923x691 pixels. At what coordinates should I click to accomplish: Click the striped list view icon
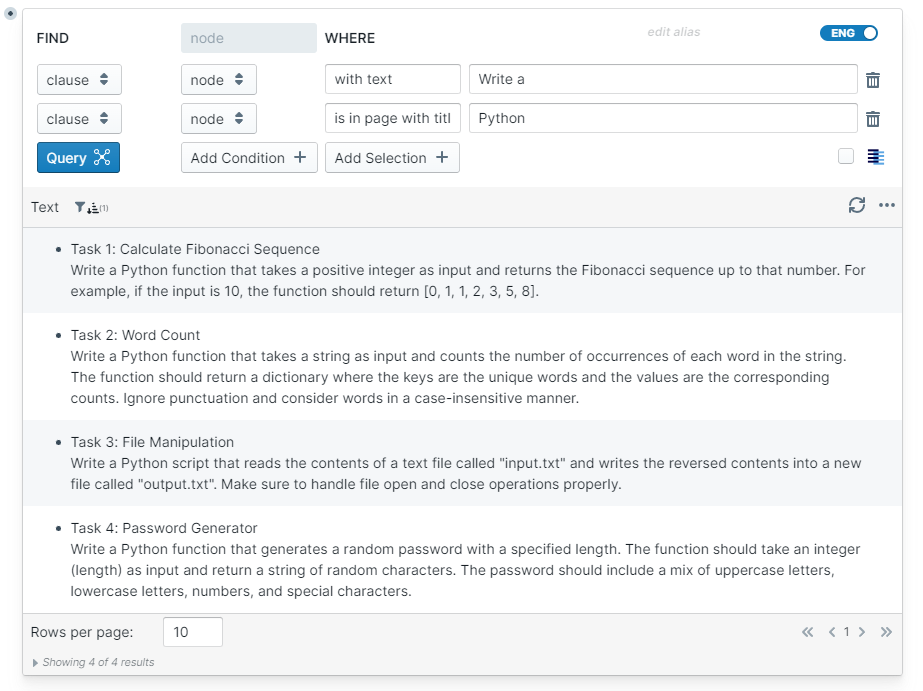pyautogui.click(x=877, y=157)
